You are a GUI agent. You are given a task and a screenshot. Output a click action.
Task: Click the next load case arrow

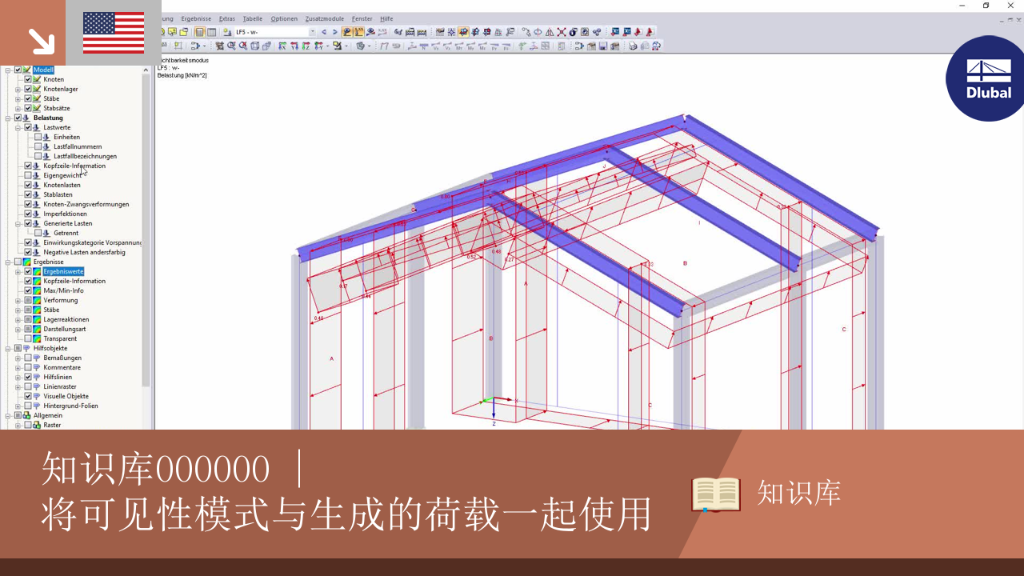335,32
